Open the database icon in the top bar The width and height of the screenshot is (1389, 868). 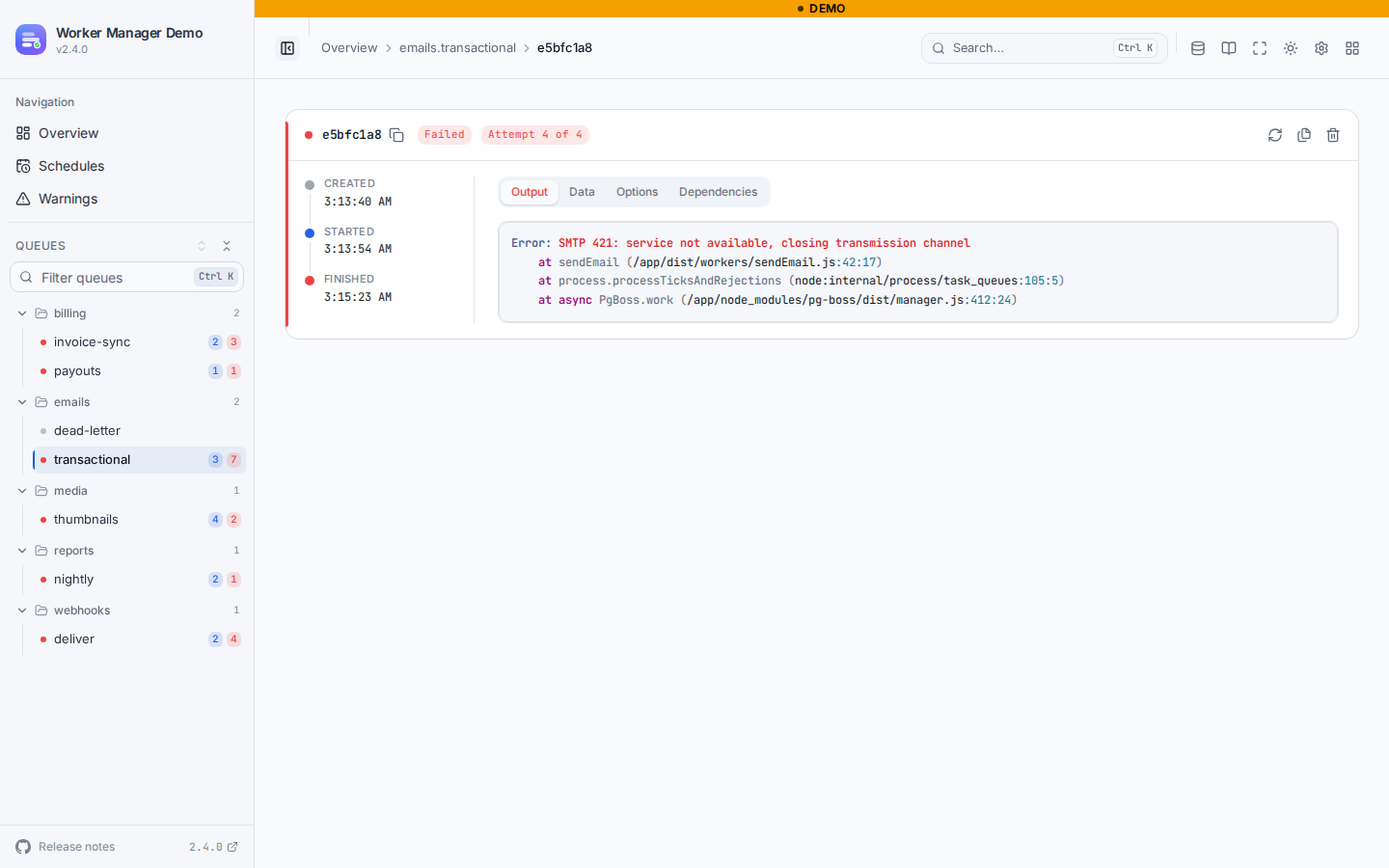1198,48
